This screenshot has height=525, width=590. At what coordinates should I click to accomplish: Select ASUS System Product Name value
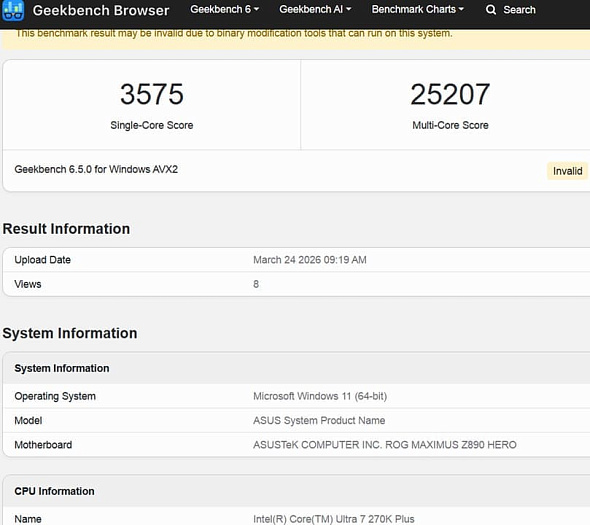coord(319,420)
